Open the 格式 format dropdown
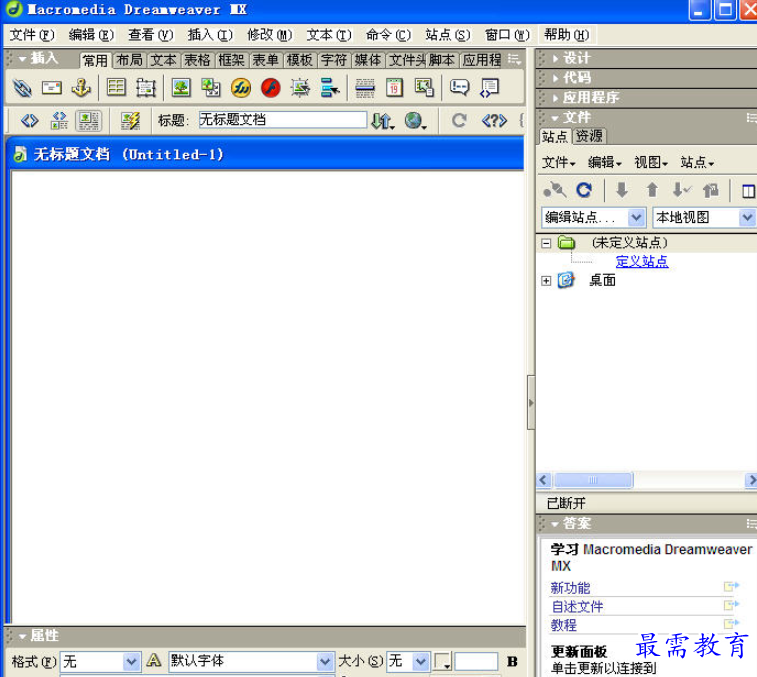Screen dimensions: 757x677 (x=131, y=662)
